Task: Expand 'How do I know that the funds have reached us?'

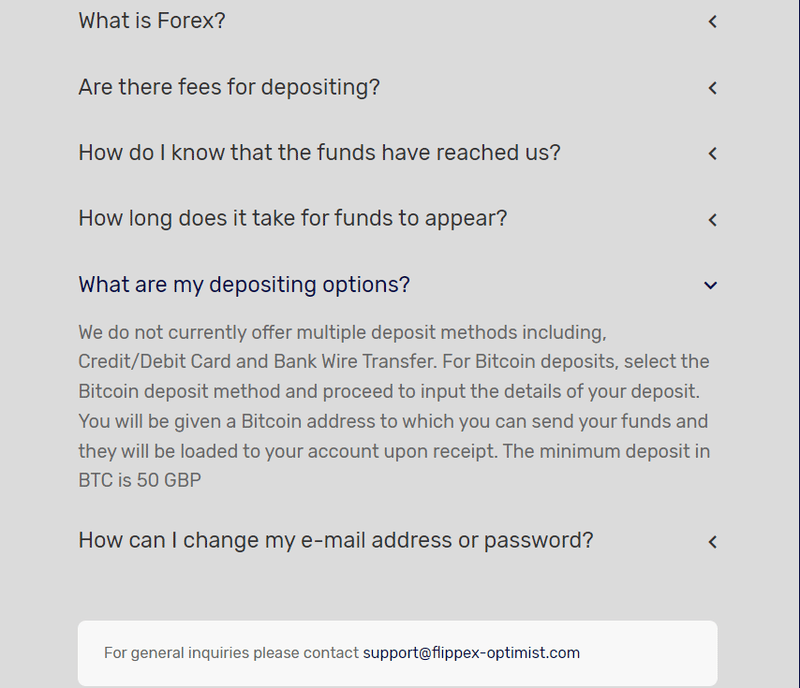Action: [x=319, y=153]
